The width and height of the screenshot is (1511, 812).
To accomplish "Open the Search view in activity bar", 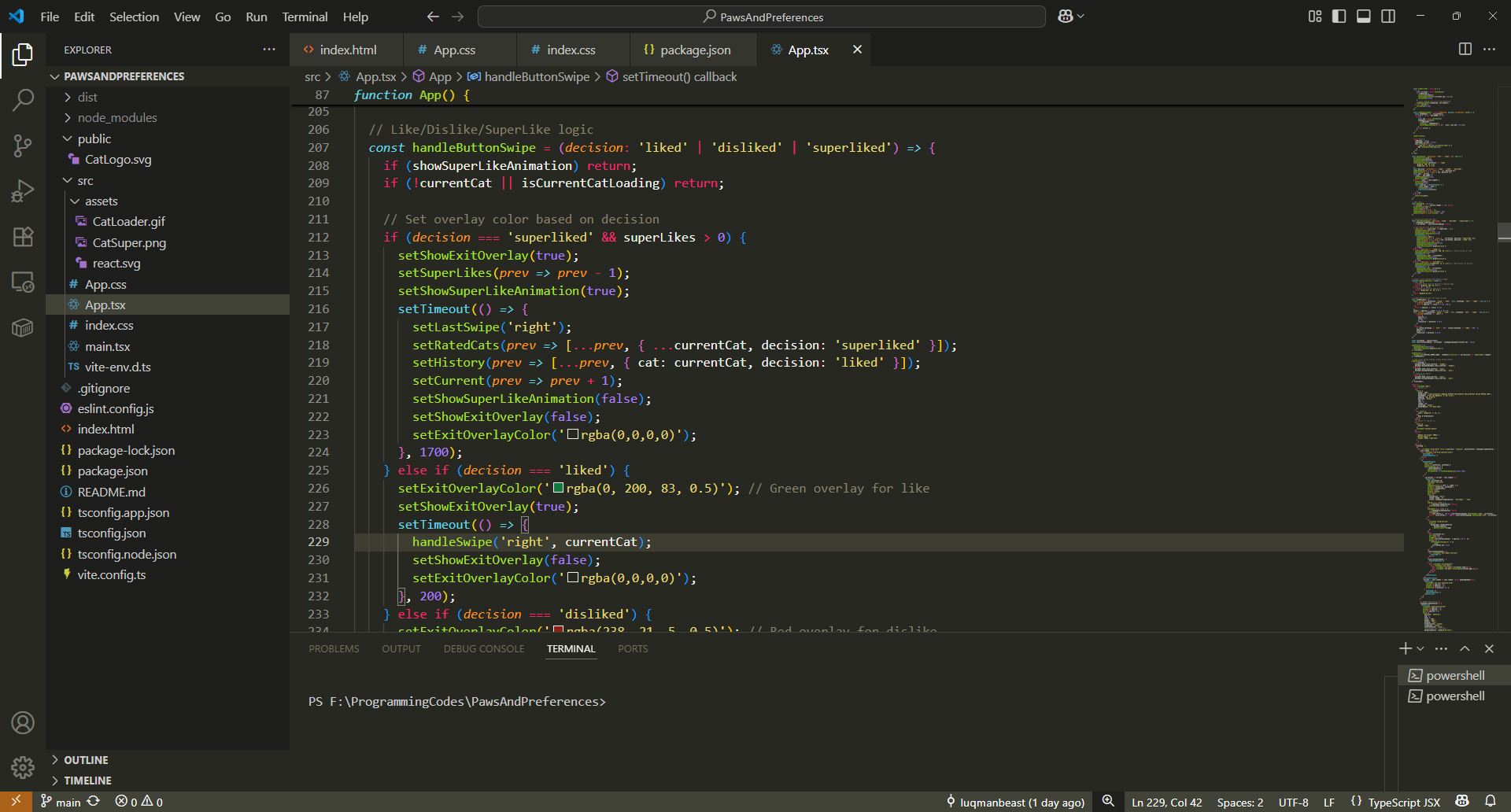I will pyautogui.click(x=23, y=100).
